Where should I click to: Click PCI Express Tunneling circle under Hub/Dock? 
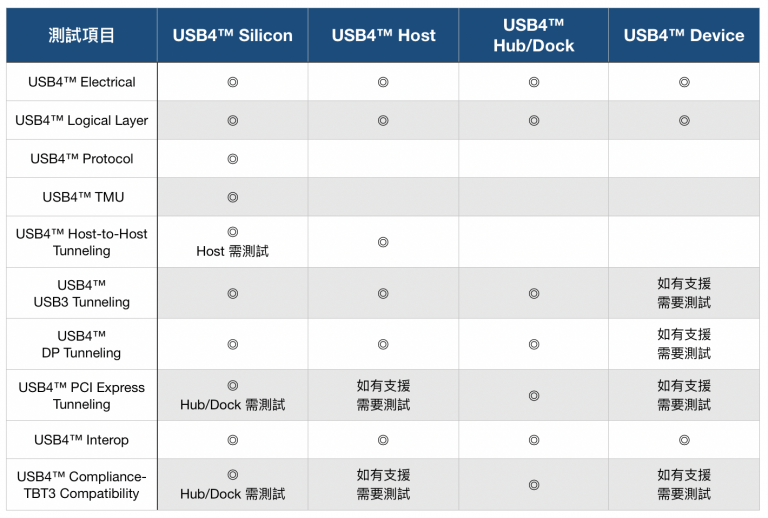coord(534,395)
